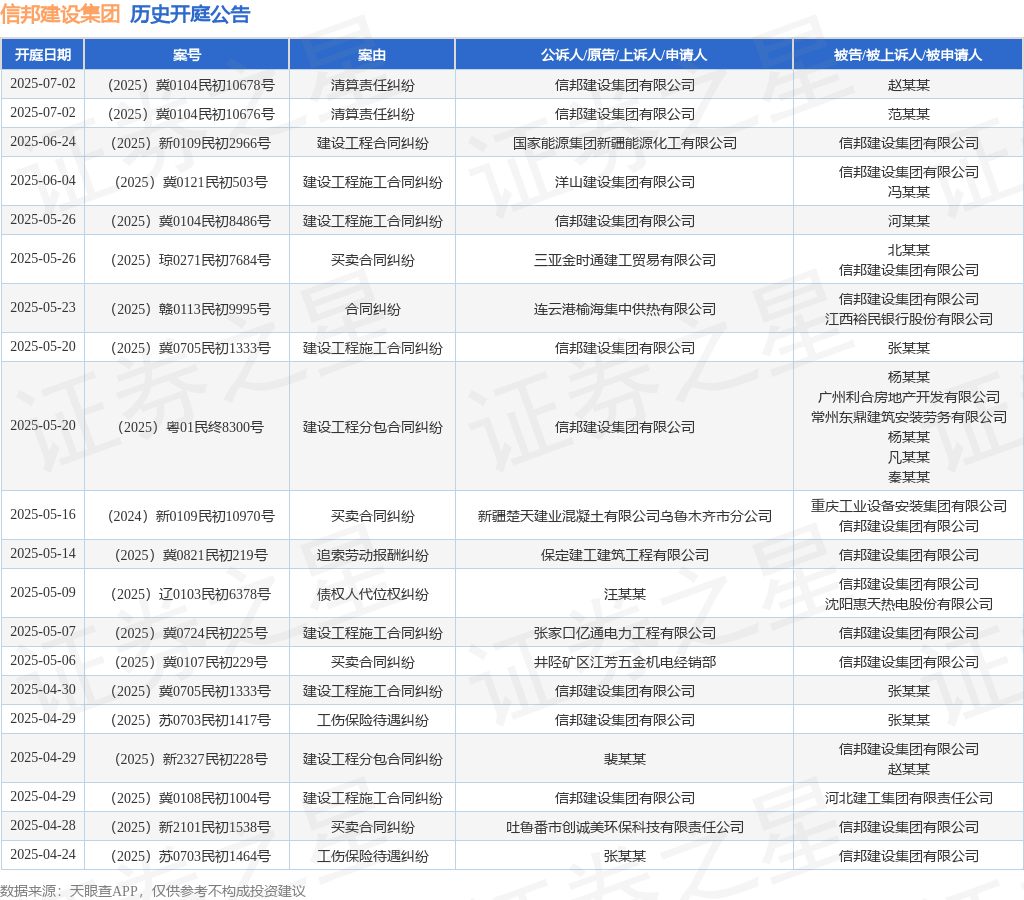Select the 建设工程合同纠纷 case cause
Image resolution: width=1024 pixels, height=900 pixels.
point(372,143)
